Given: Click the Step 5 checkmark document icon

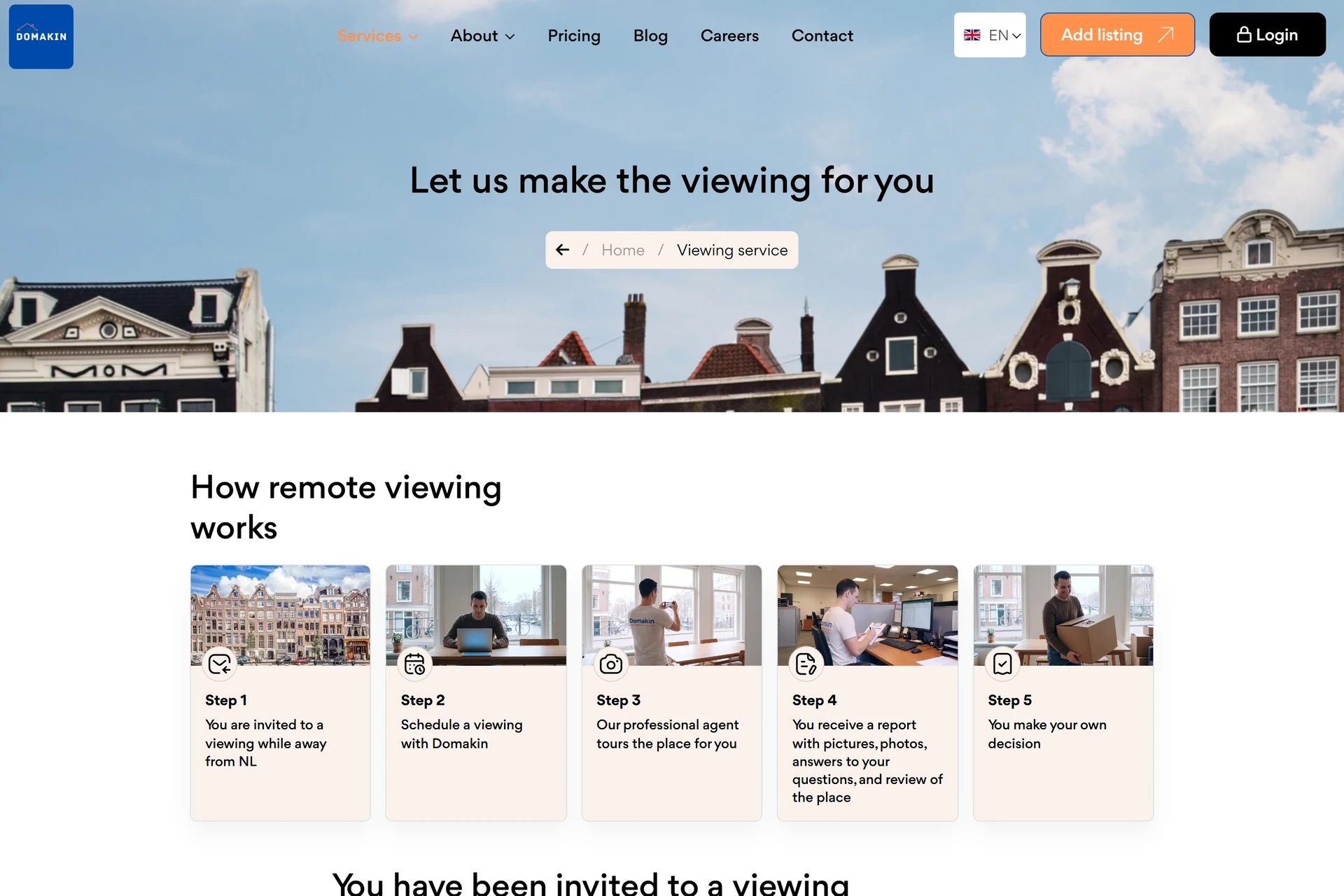Looking at the screenshot, I should tap(1002, 664).
